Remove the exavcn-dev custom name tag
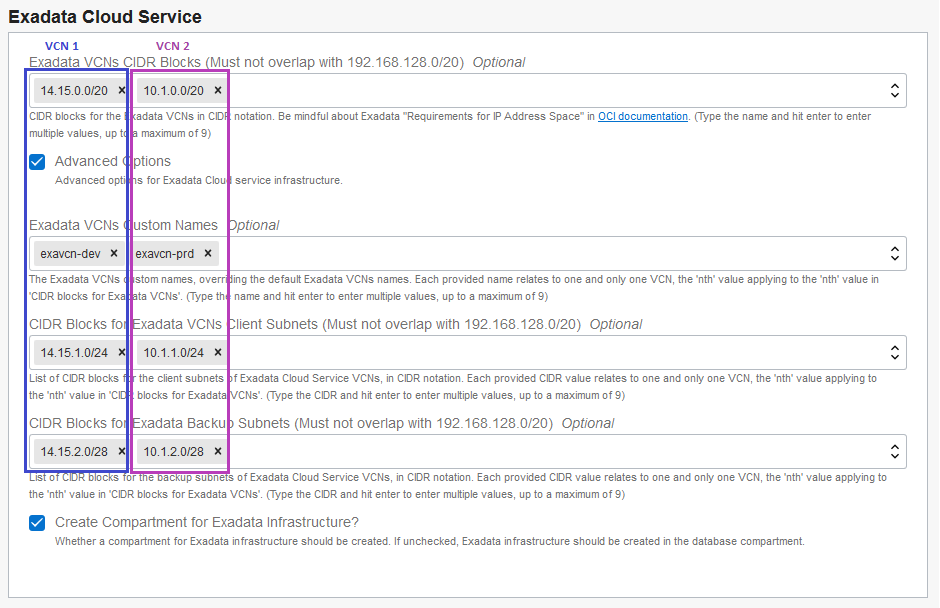Screen dimensions: 940x608 point(114,253)
